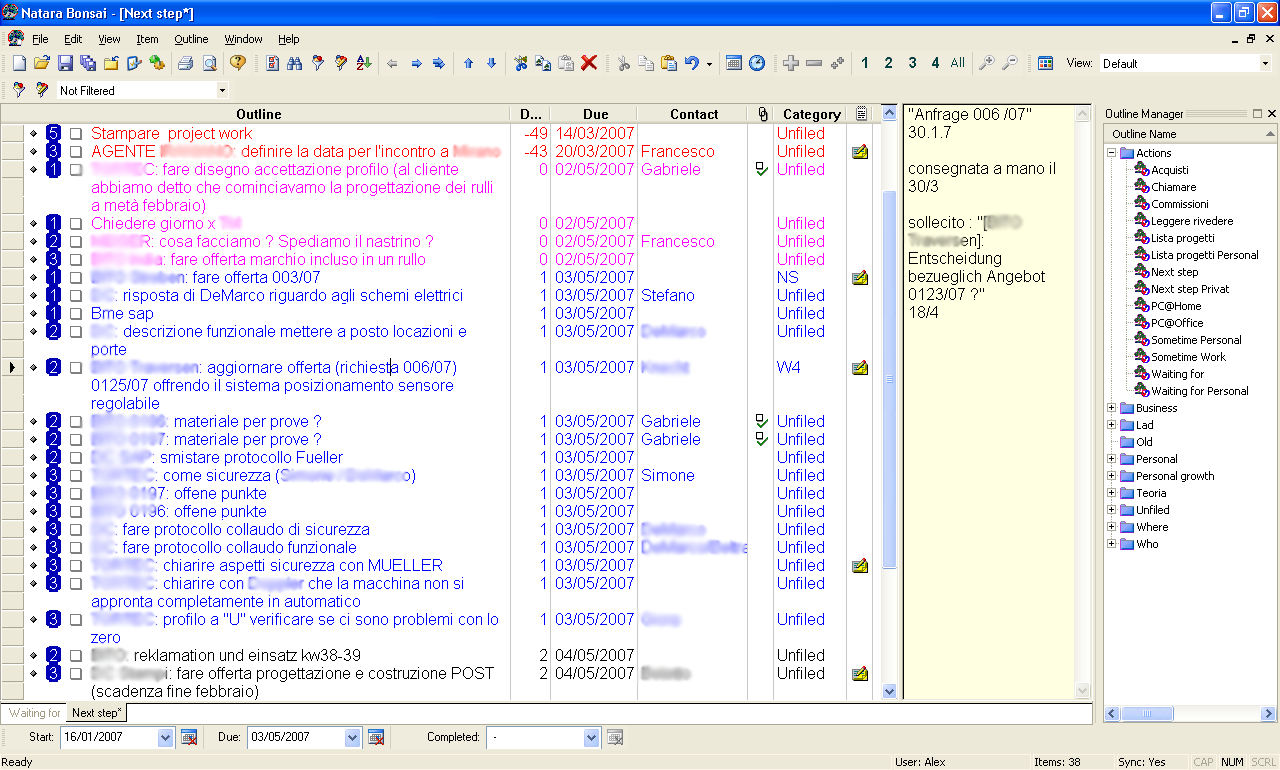This screenshot has height=770, width=1280.
Task: Open Print Preview from the toolbar
Action: (209, 63)
